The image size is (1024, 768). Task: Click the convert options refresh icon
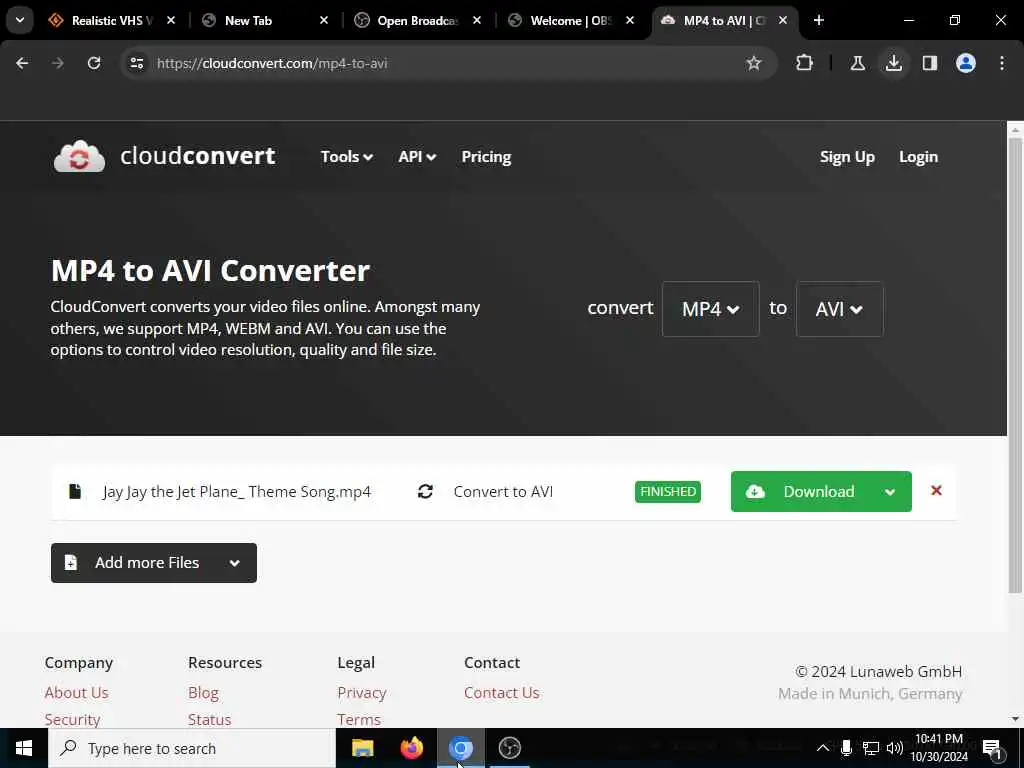point(425,491)
